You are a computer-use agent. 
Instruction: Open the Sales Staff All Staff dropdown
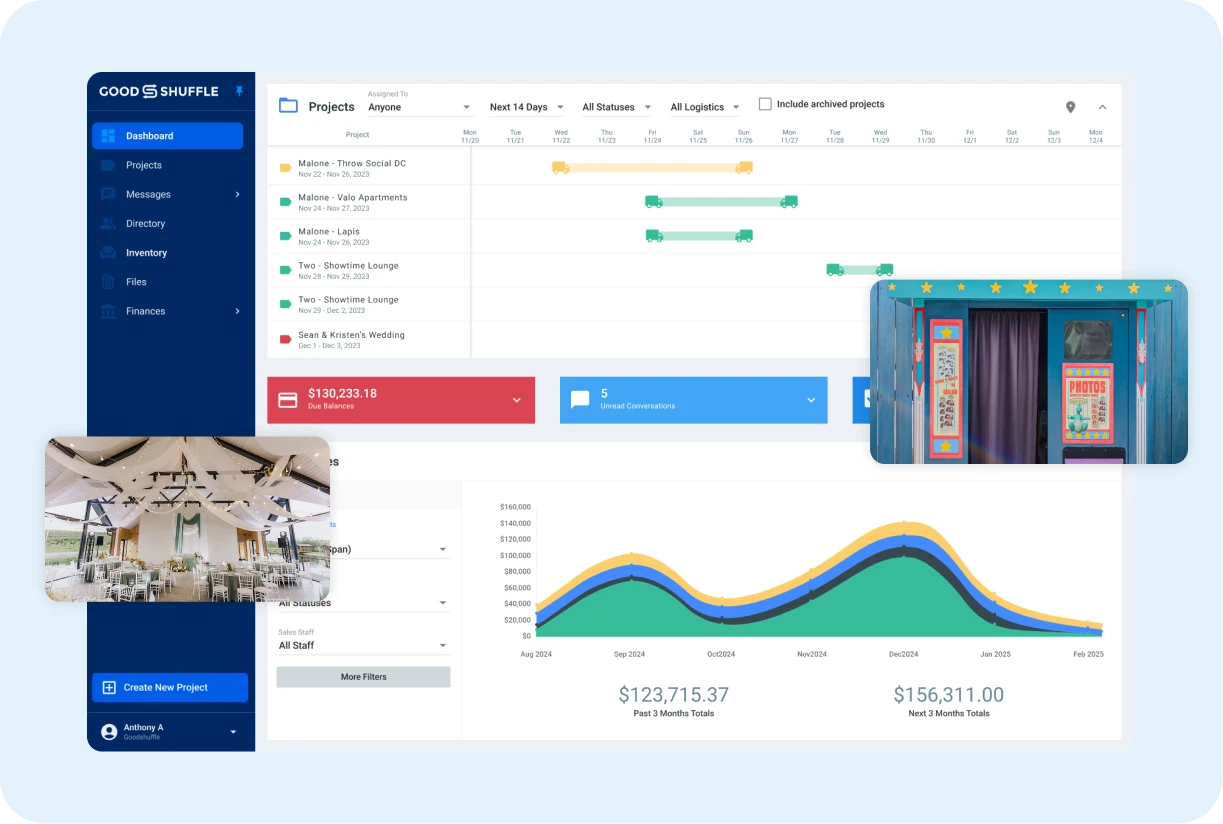click(x=362, y=646)
